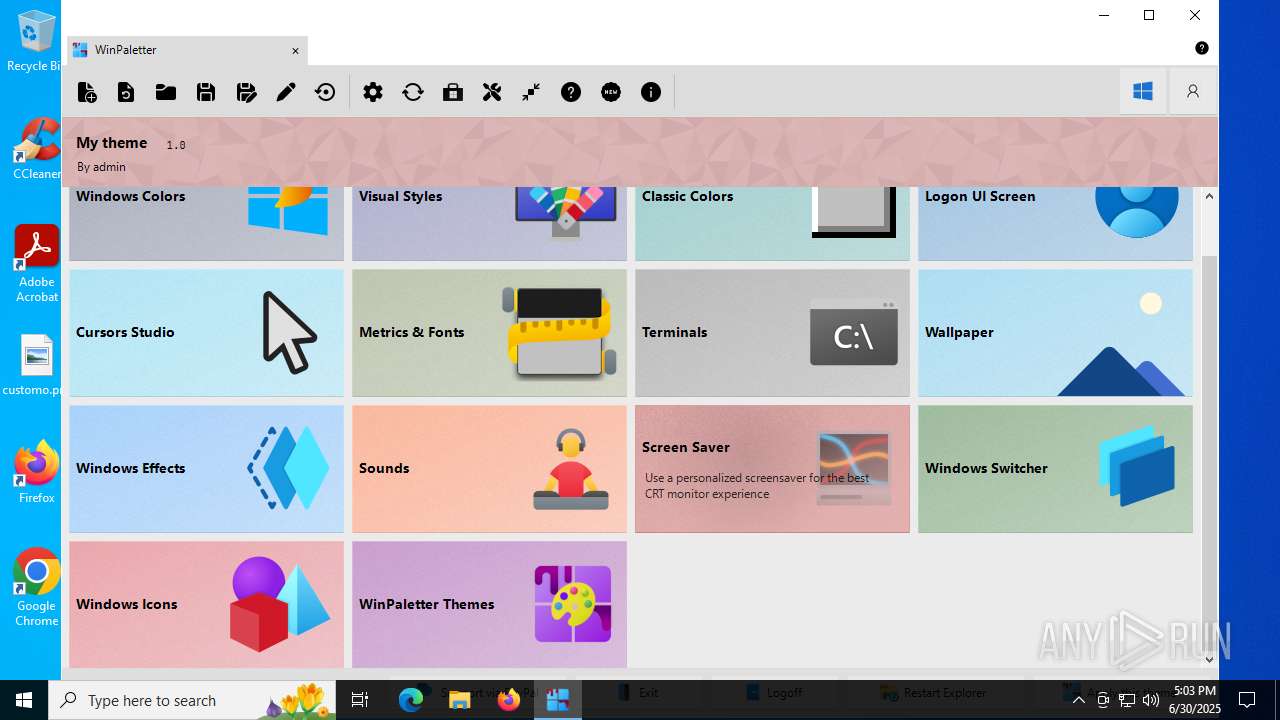The width and height of the screenshot is (1280, 720).
Task: Click the 1.0 version label
Action: [x=176, y=145]
